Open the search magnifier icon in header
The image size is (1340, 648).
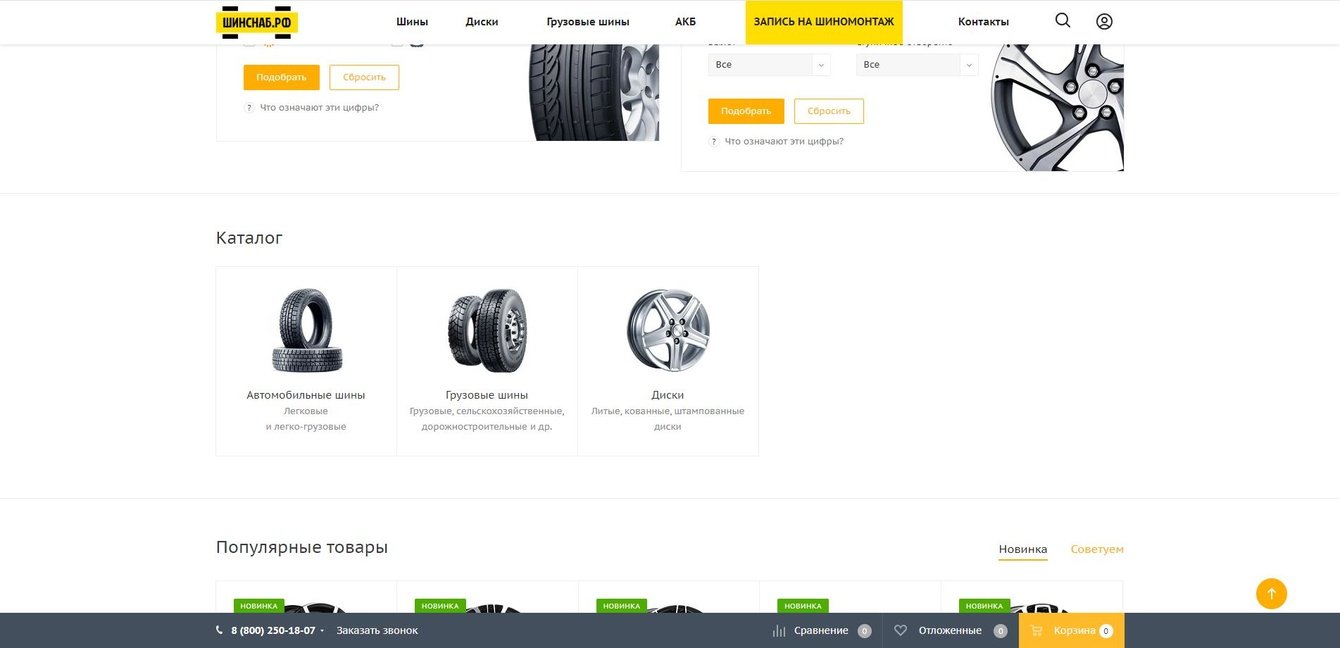click(x=1062, y=20)
